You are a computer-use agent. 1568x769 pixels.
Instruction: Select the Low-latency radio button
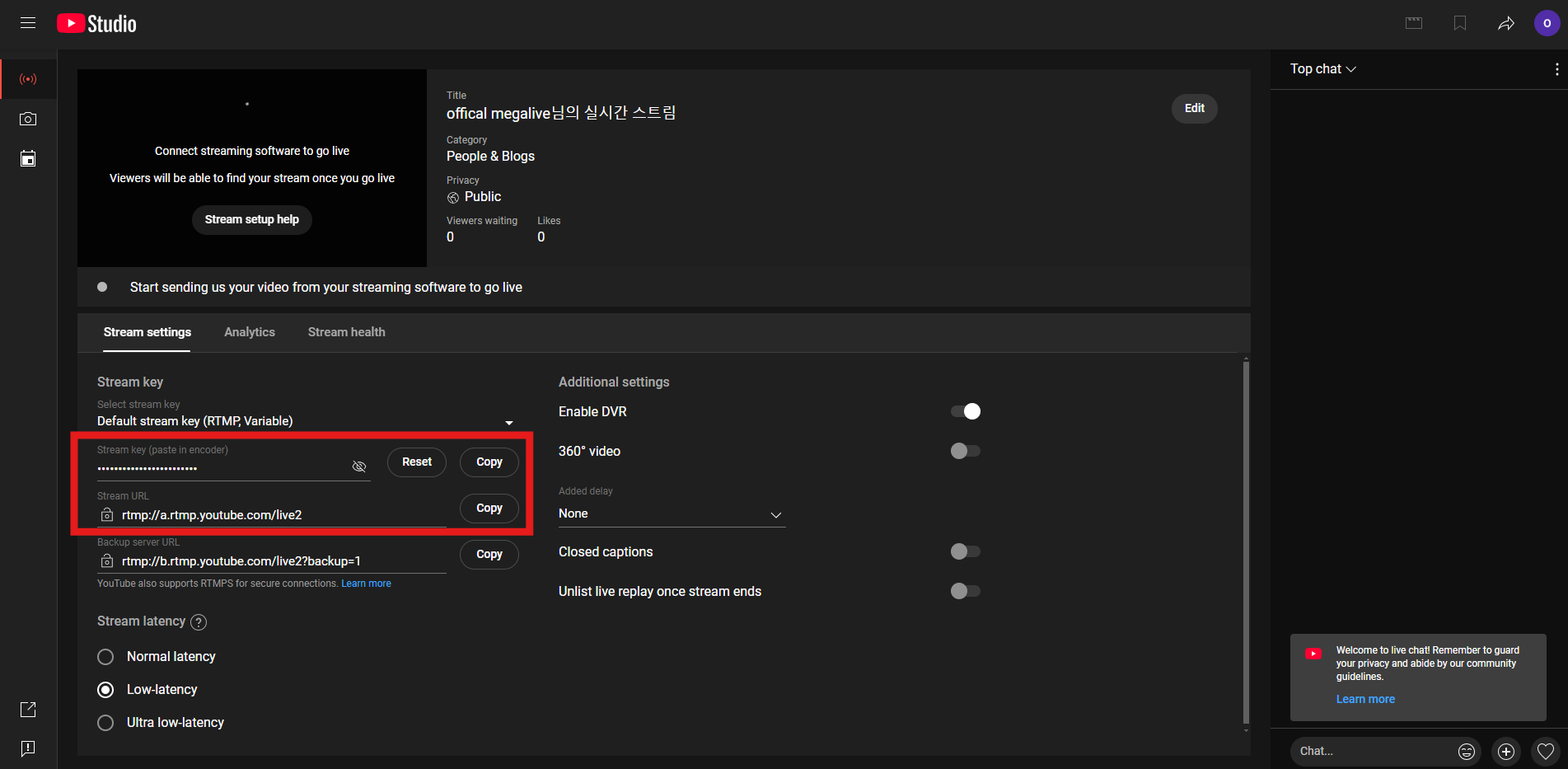[x=105, y=690]
